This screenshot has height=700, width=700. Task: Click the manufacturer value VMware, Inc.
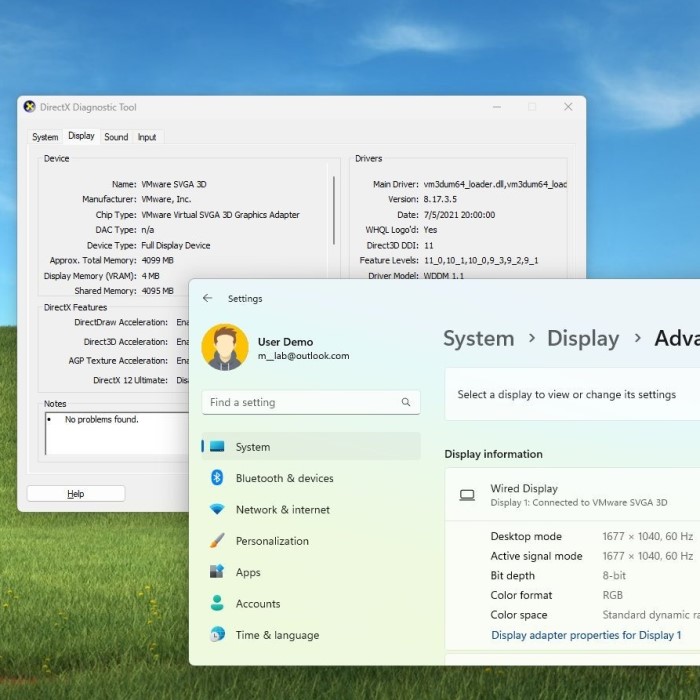(166, 199)
